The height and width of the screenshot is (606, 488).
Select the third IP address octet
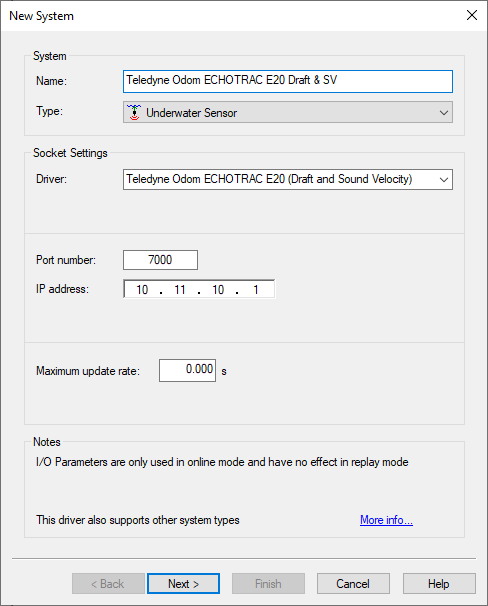tap(218, 289)
